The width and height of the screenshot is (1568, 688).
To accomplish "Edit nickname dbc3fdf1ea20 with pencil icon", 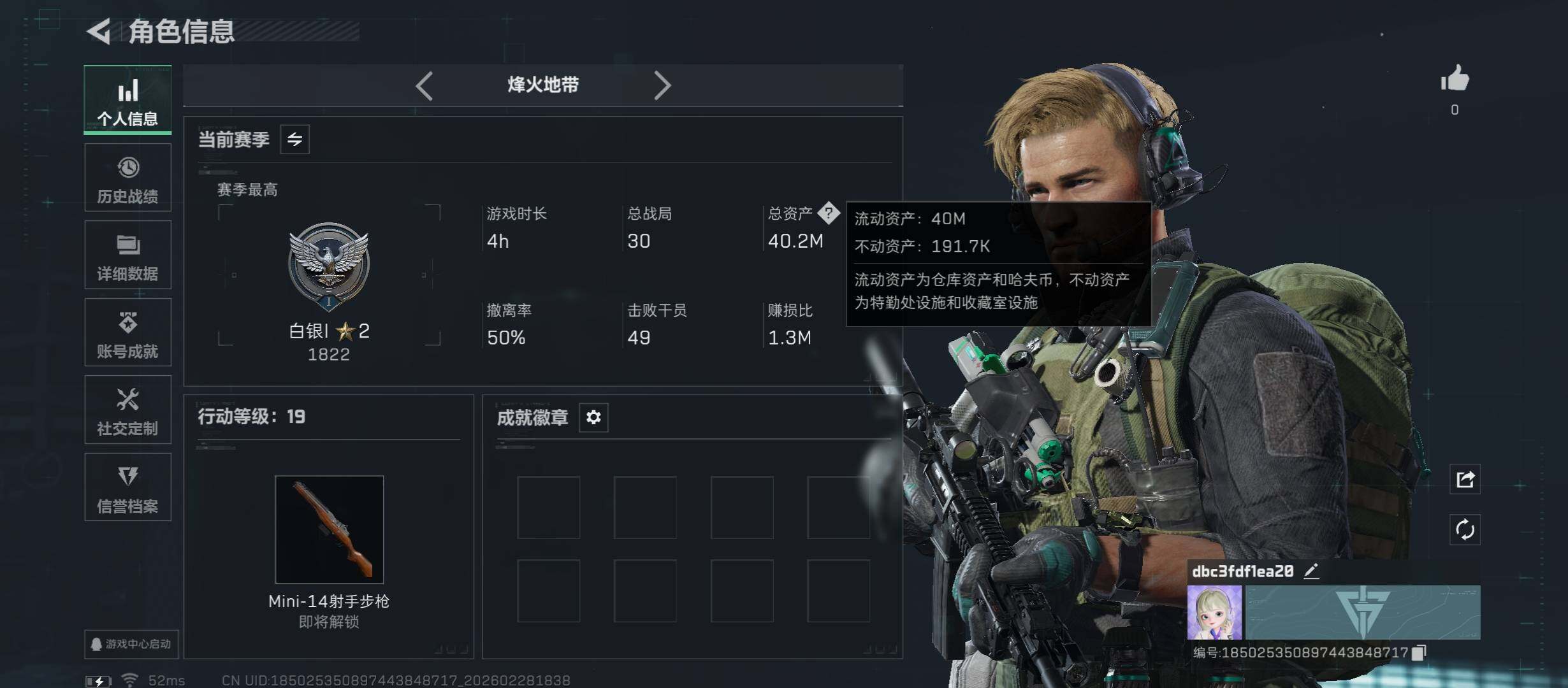I will click(1311, 571).
